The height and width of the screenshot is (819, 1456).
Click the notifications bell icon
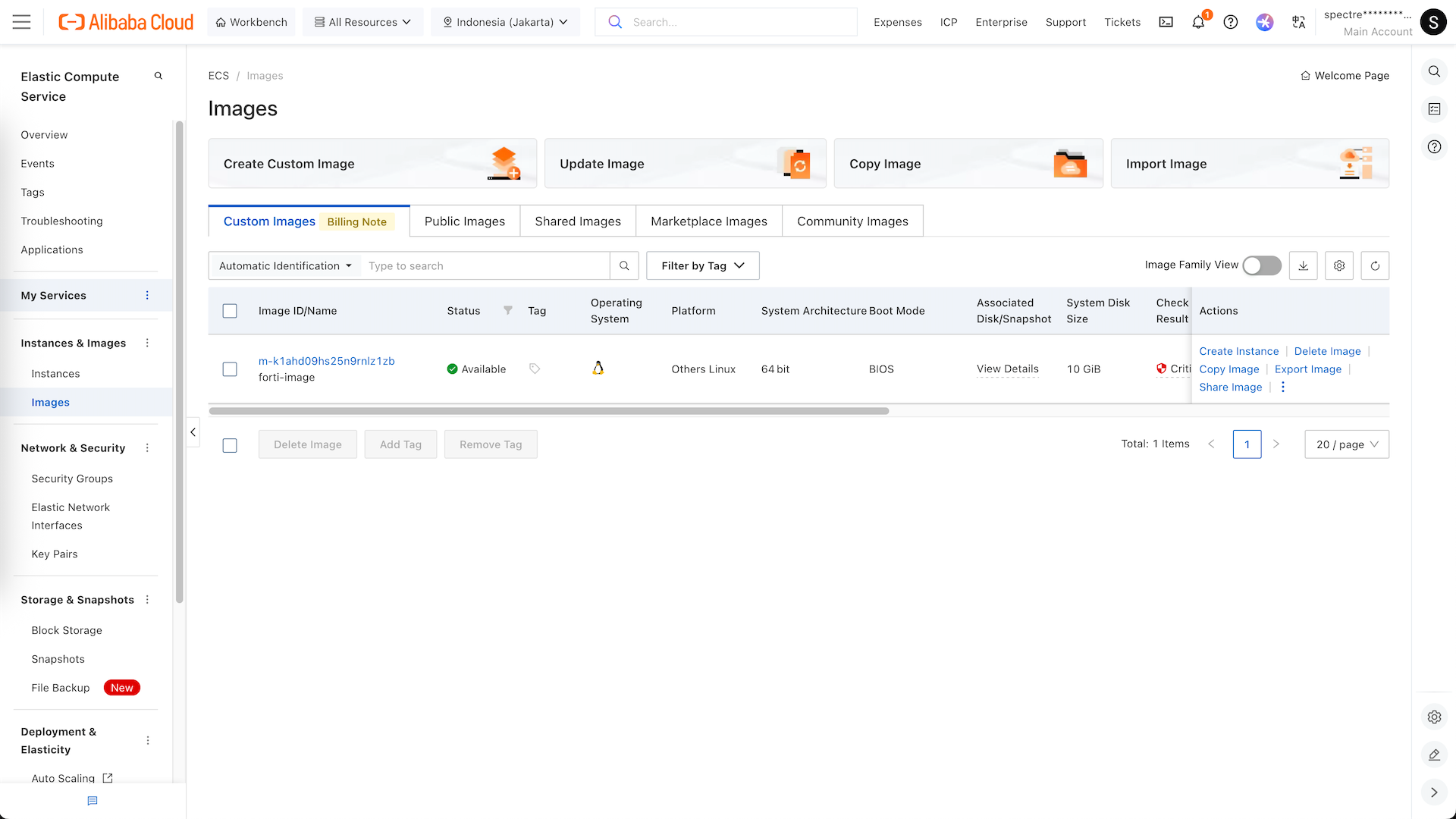click(x=1198, y=22)
